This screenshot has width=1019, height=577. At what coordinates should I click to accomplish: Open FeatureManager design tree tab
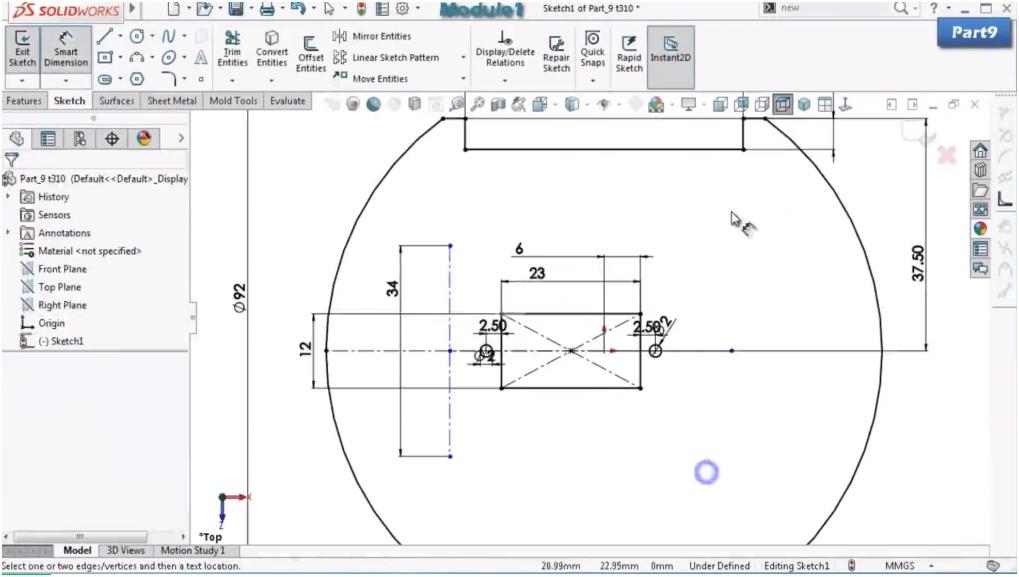(17, 138)
